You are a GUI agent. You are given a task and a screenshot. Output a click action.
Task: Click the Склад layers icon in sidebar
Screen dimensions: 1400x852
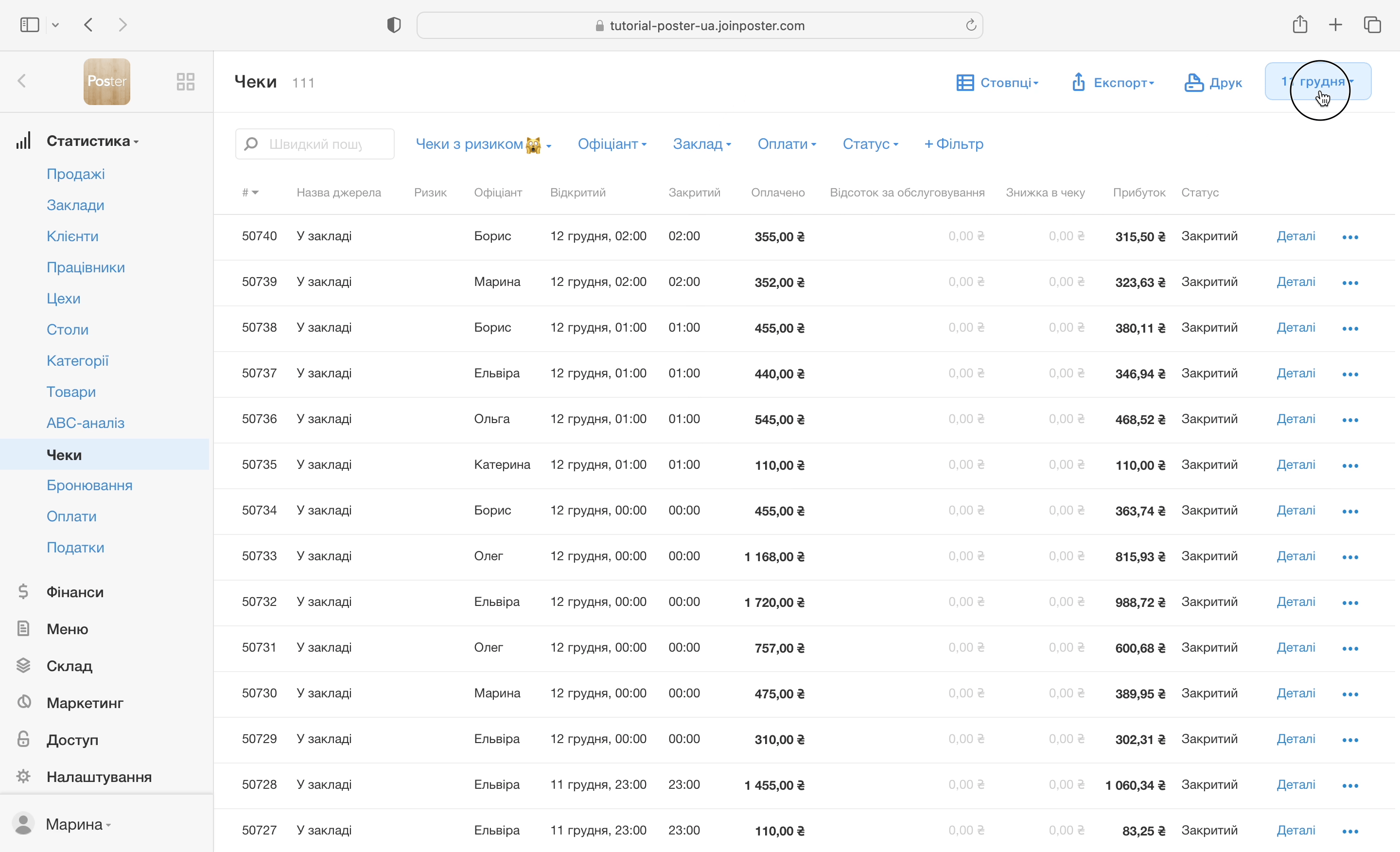[23, 666]
